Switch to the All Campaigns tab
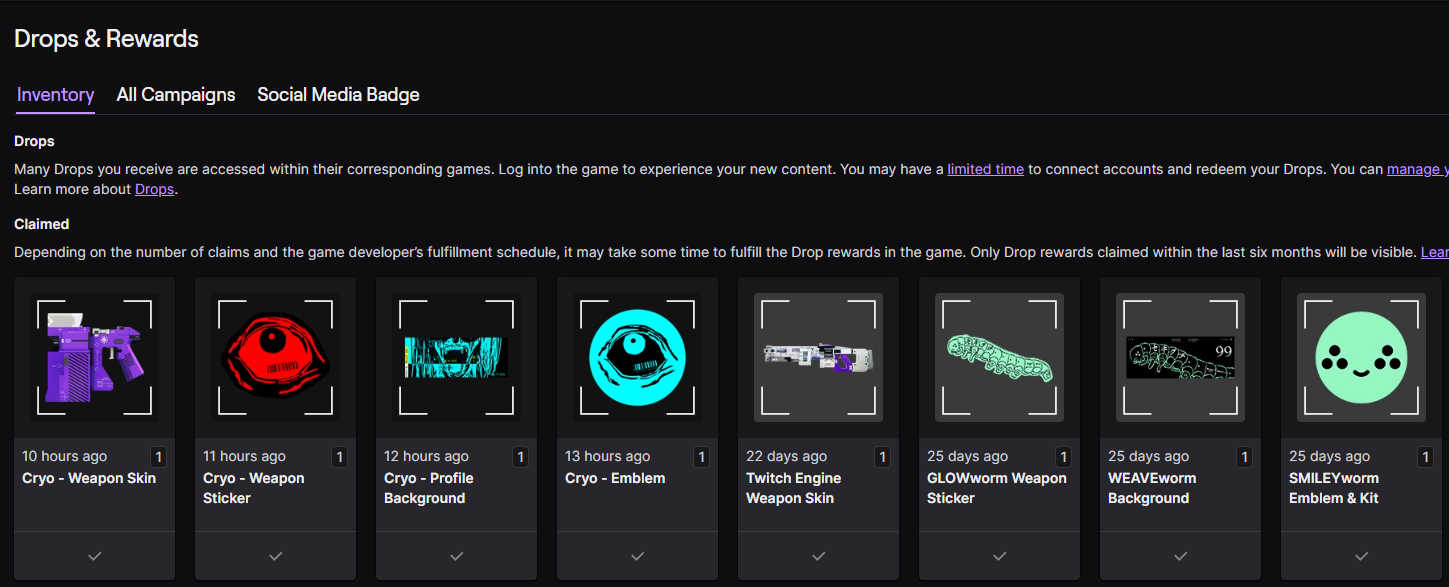The image size is (1449, 587). 176,95
